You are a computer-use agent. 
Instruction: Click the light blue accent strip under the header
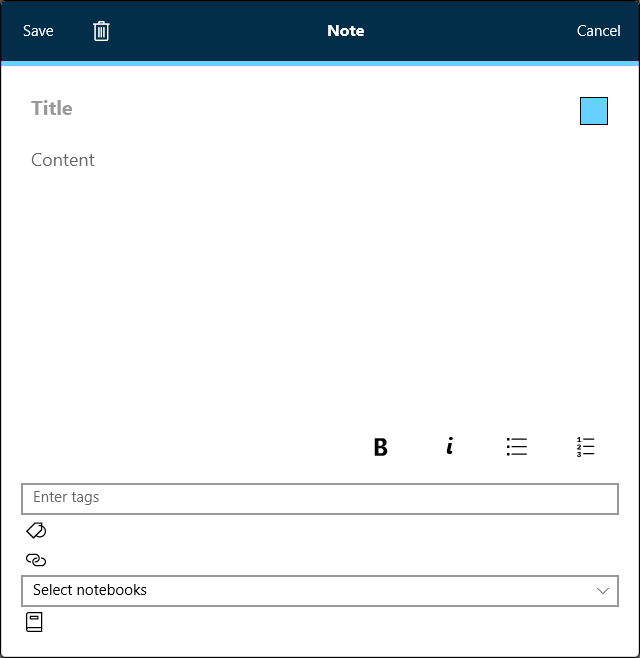(320, 63)
